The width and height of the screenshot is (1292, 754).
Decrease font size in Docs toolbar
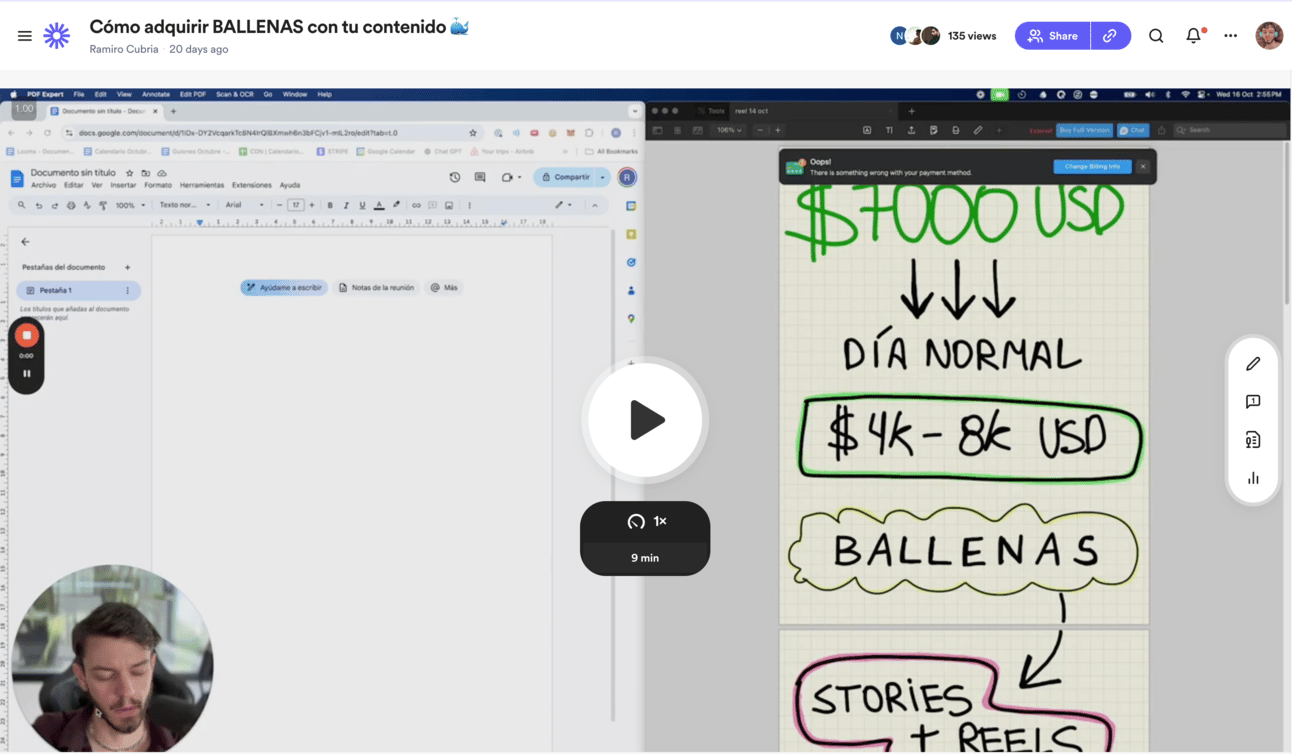pos(280,205)
